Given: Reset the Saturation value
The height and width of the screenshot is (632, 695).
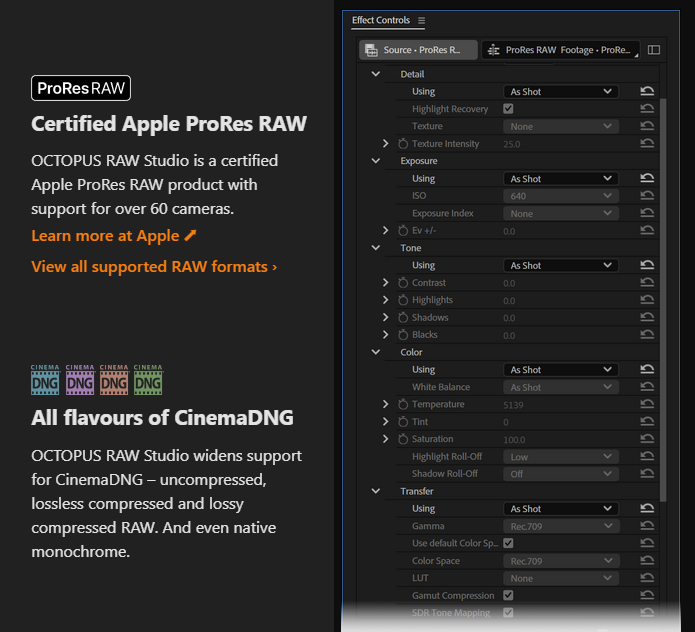Looking at the screenshot, I should click(647, 439).
